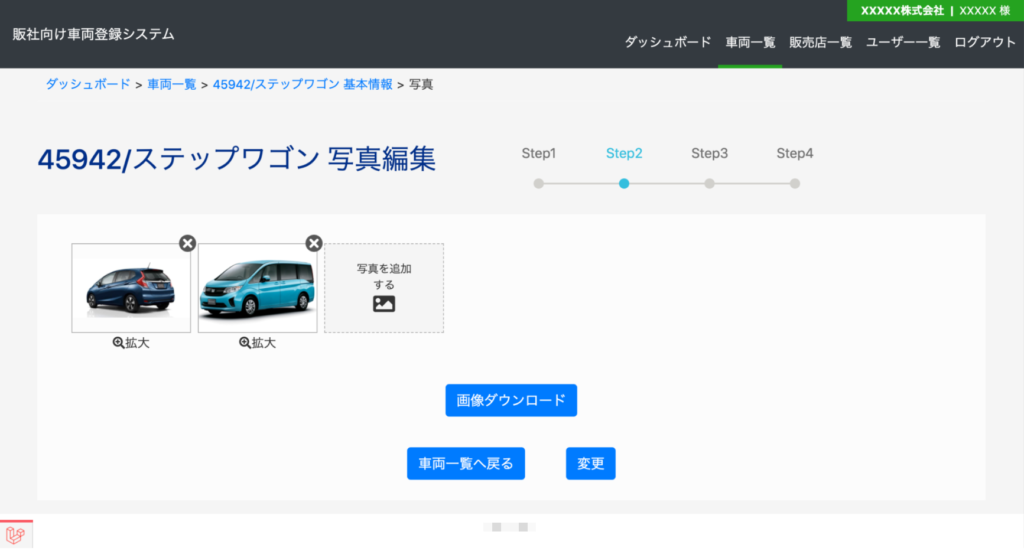Open 45942/ステップワゴン 基本情報 breadcrumb
Image resolution: width=1024 pixels, height=551 pixels.
(x=302, y=84)
